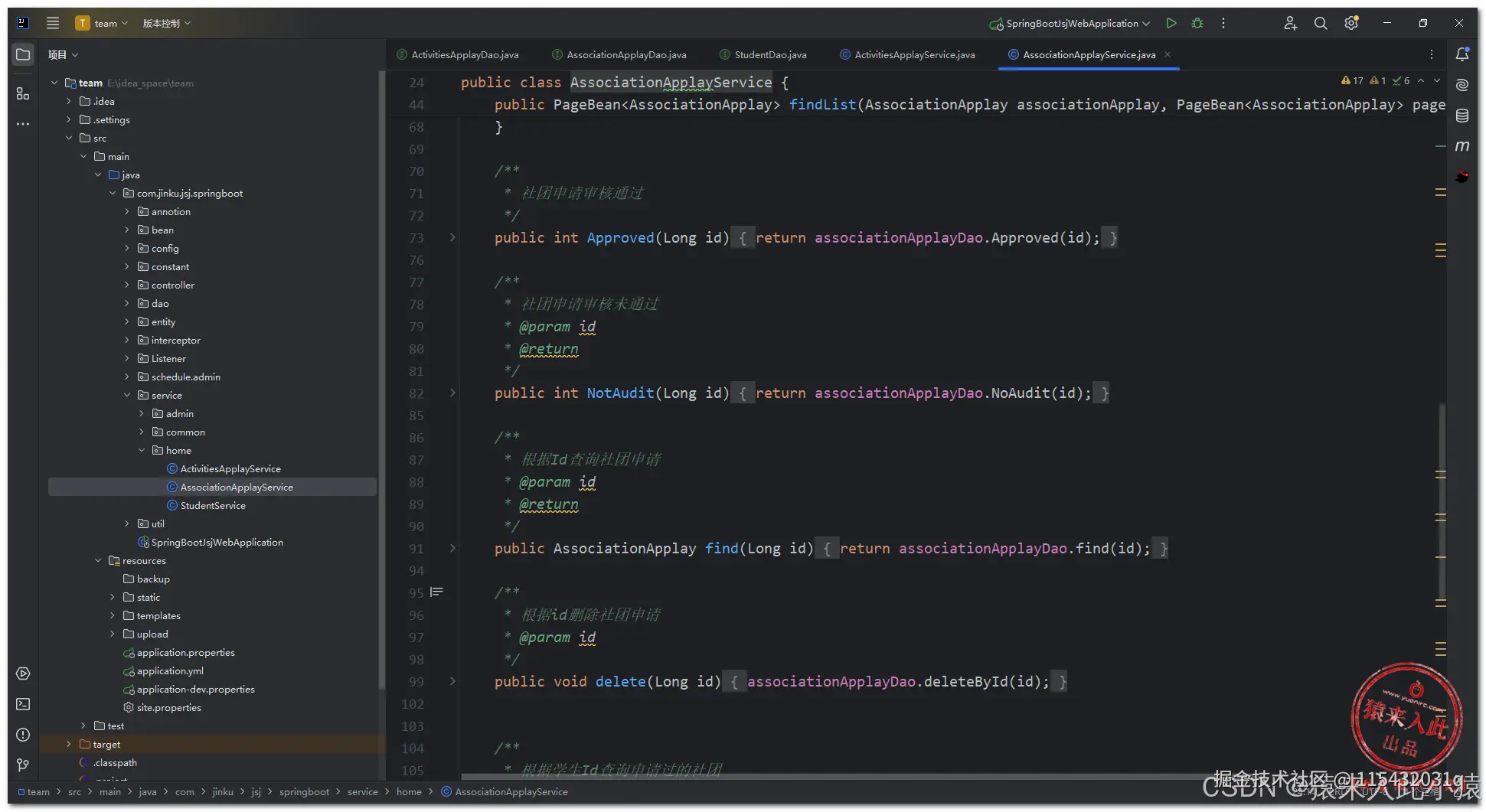Collapse the src folder
Image resolution: width=1486 pixels, height=812 pixels.
[69, 138]
